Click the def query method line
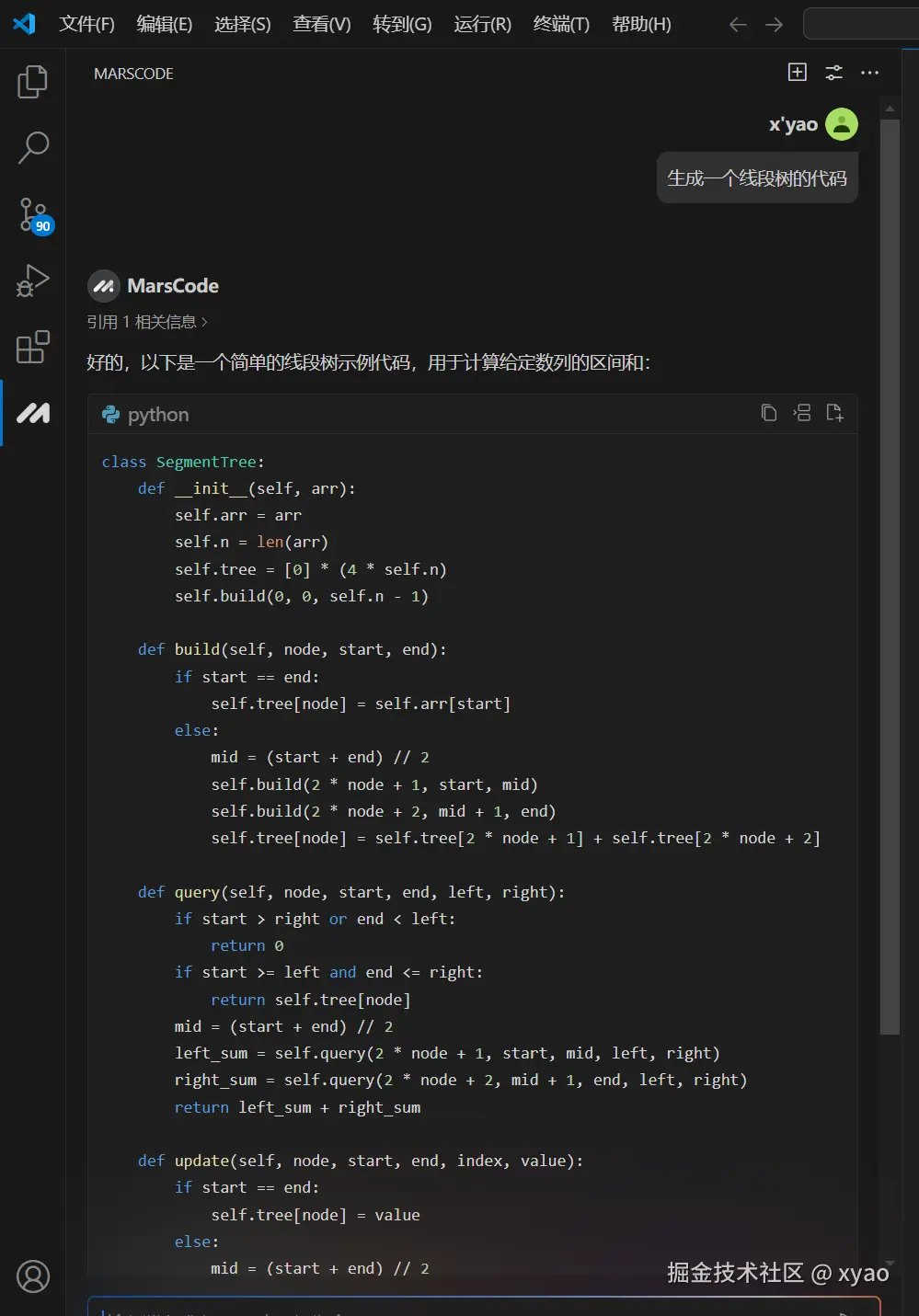Viewport: 919px width, 1316px height. tap(351, 892)
